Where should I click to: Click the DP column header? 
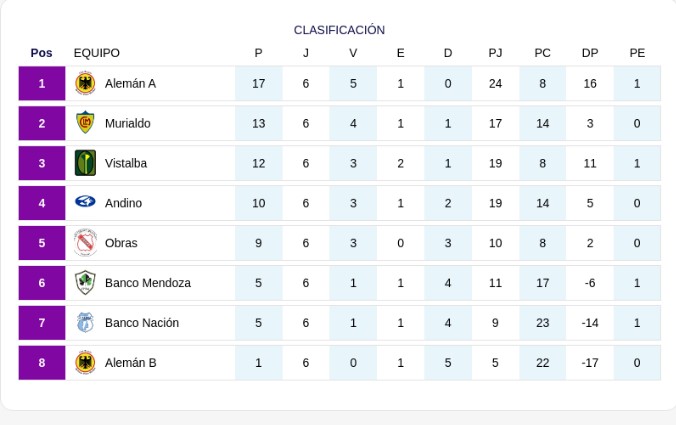tap(590, 53)
